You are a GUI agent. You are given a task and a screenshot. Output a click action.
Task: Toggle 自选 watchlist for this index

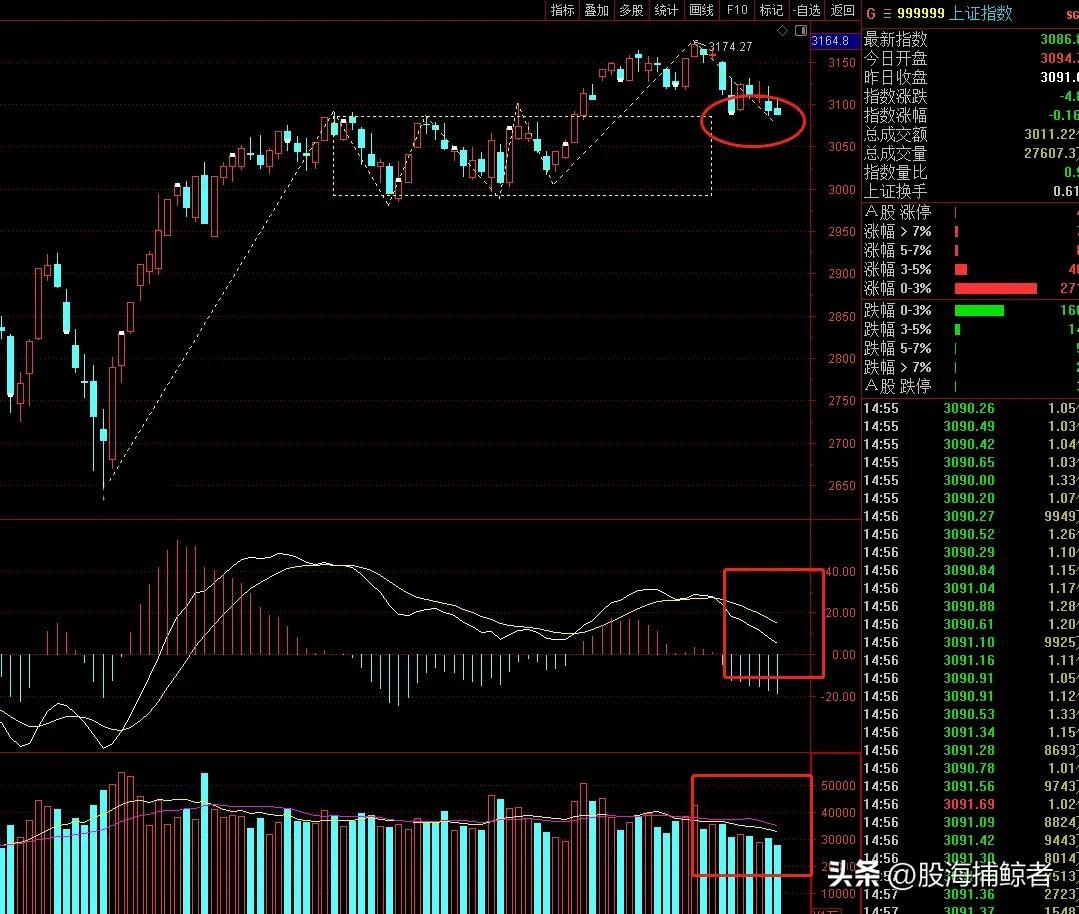[806, 10]
